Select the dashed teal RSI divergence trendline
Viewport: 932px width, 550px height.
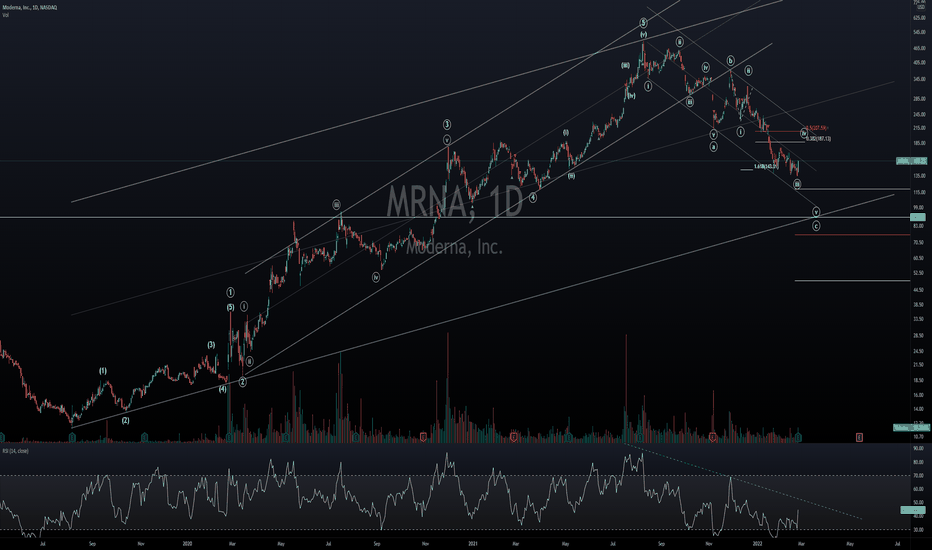click(x=743, y=482)
